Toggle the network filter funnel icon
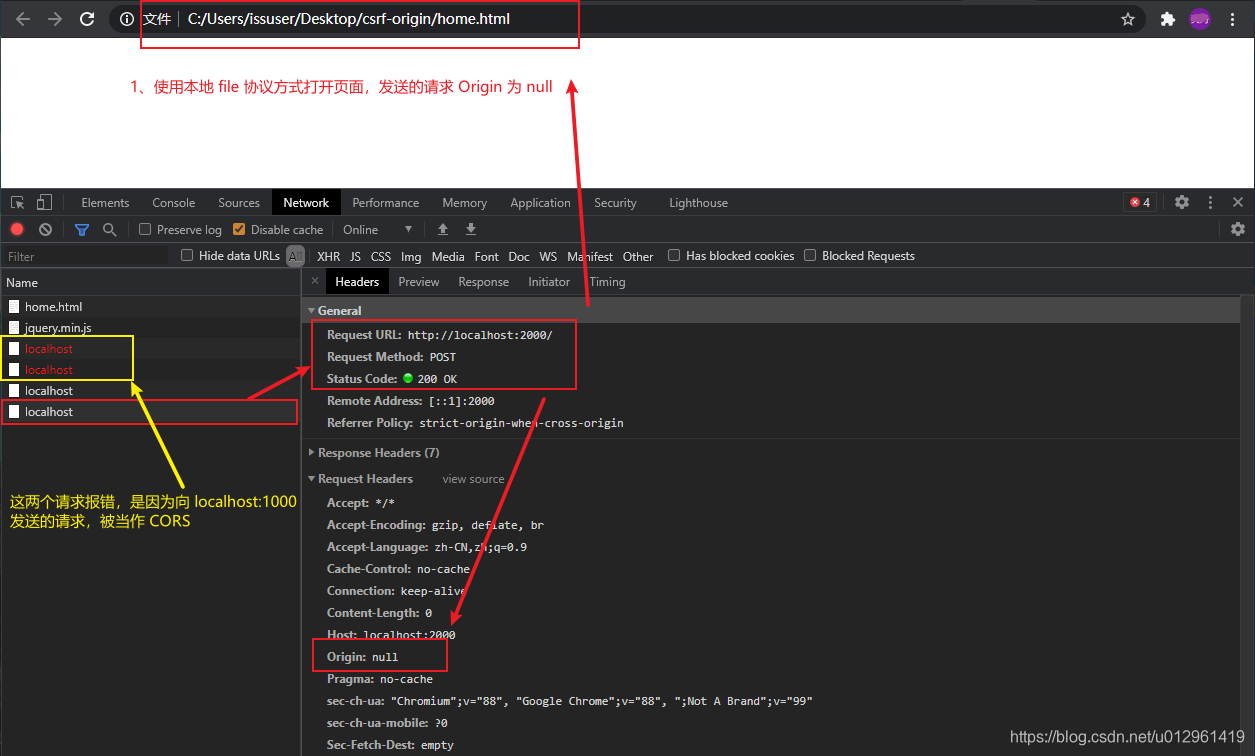This screenshot has width=1255, height=756. point(82,229)
